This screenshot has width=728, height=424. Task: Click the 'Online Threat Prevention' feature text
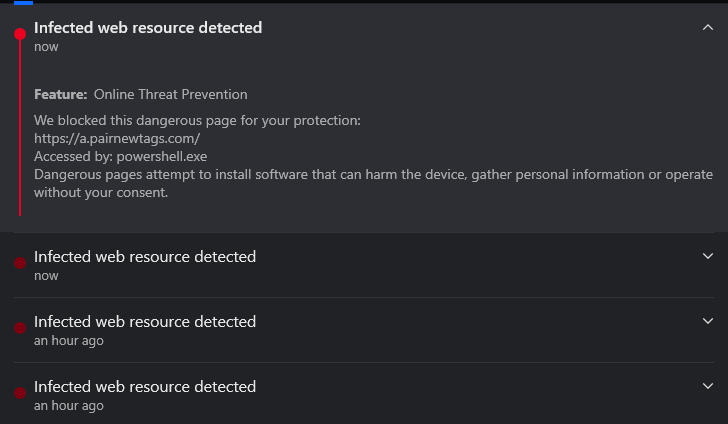tap(170, 94)
